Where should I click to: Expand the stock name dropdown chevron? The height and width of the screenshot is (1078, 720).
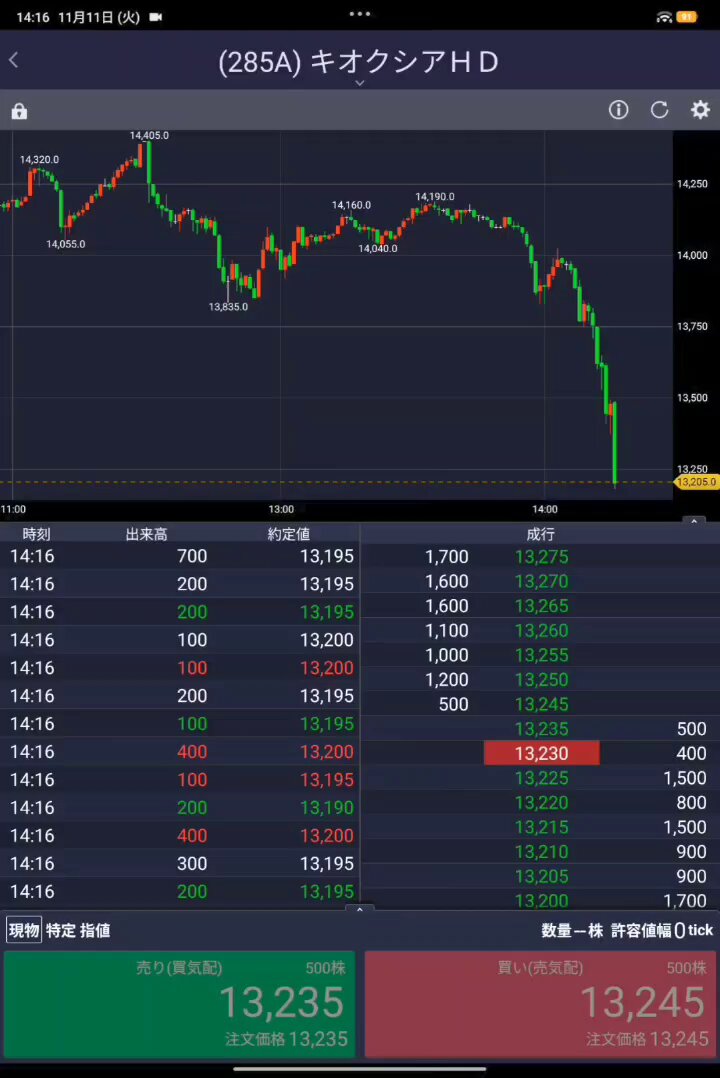[x=360, y=83]
